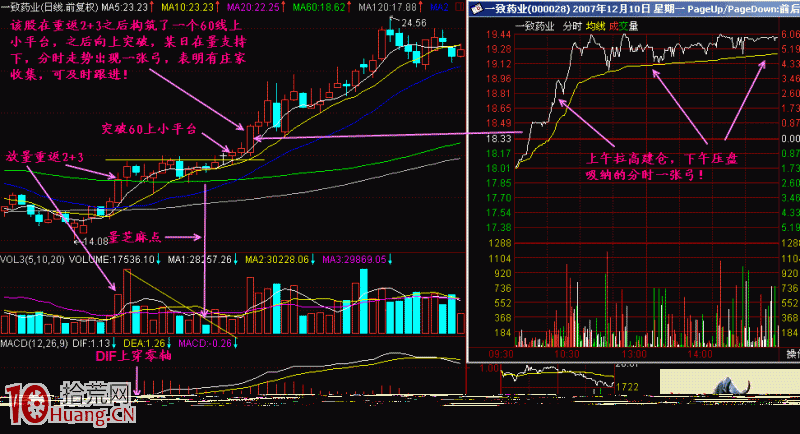
Task: Select the DEA:1.26 value
Action: tap(144, 343)
